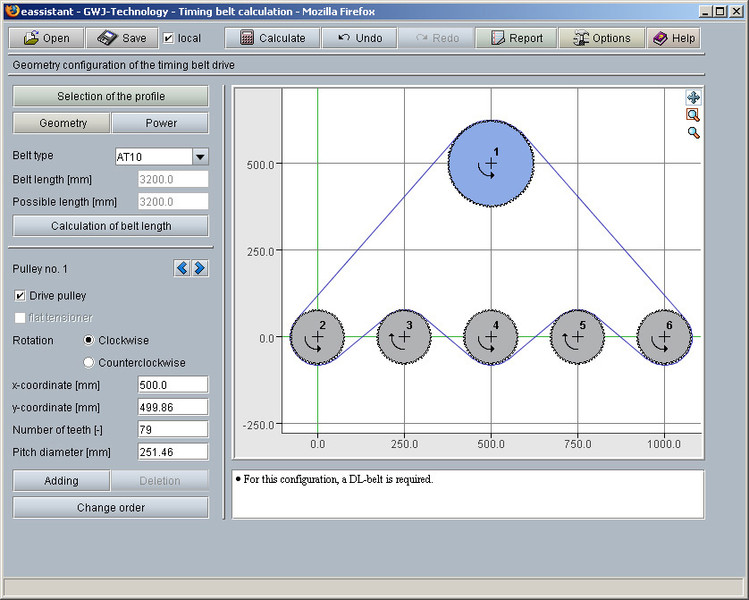Toggle the local checkbox
This screenshot has width=749, height=600.
pyautogui.click(x=169, y=38)
